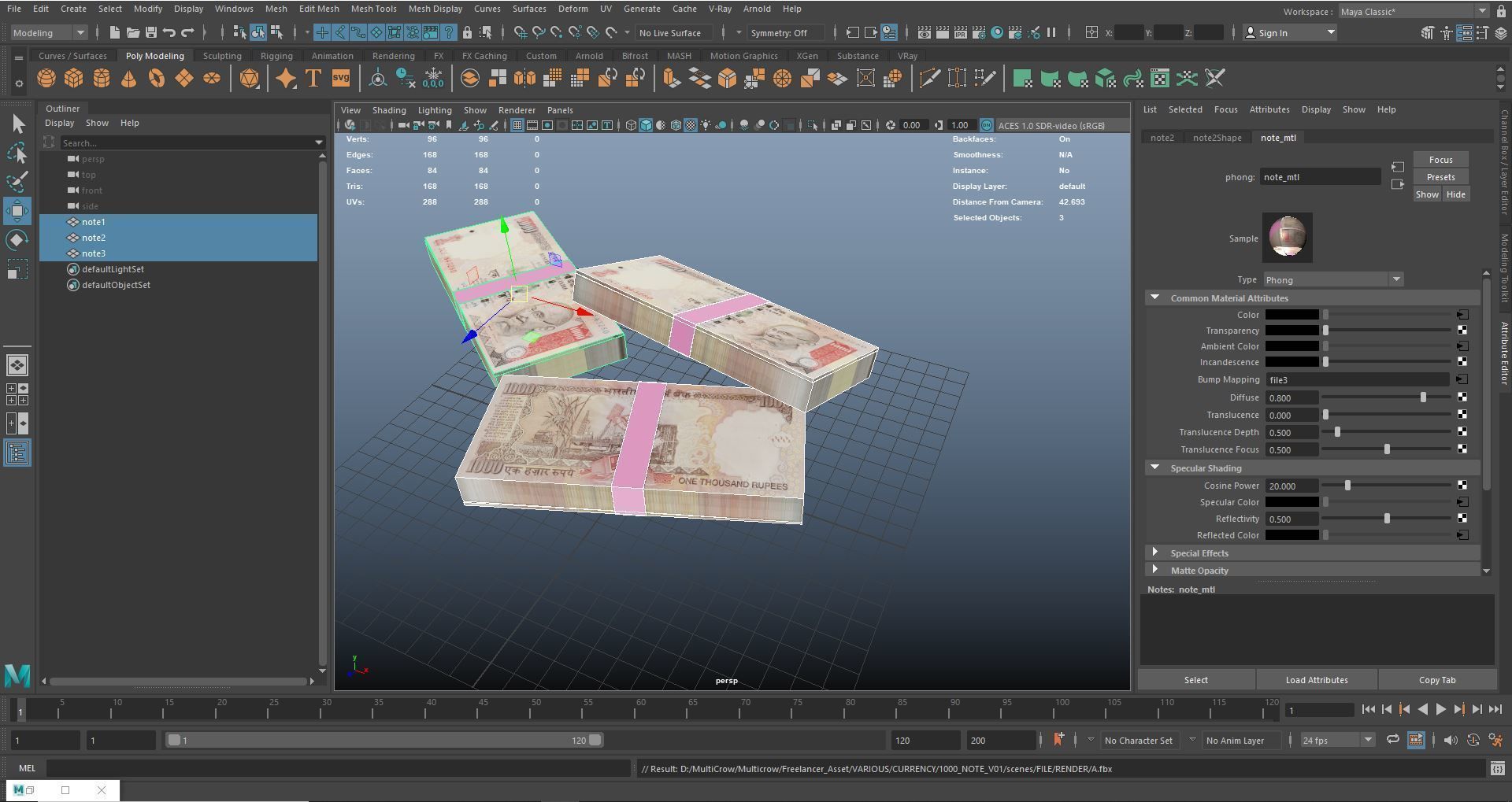Click the polygon Type text tool

pyautogui.click(x=313, y=79)
